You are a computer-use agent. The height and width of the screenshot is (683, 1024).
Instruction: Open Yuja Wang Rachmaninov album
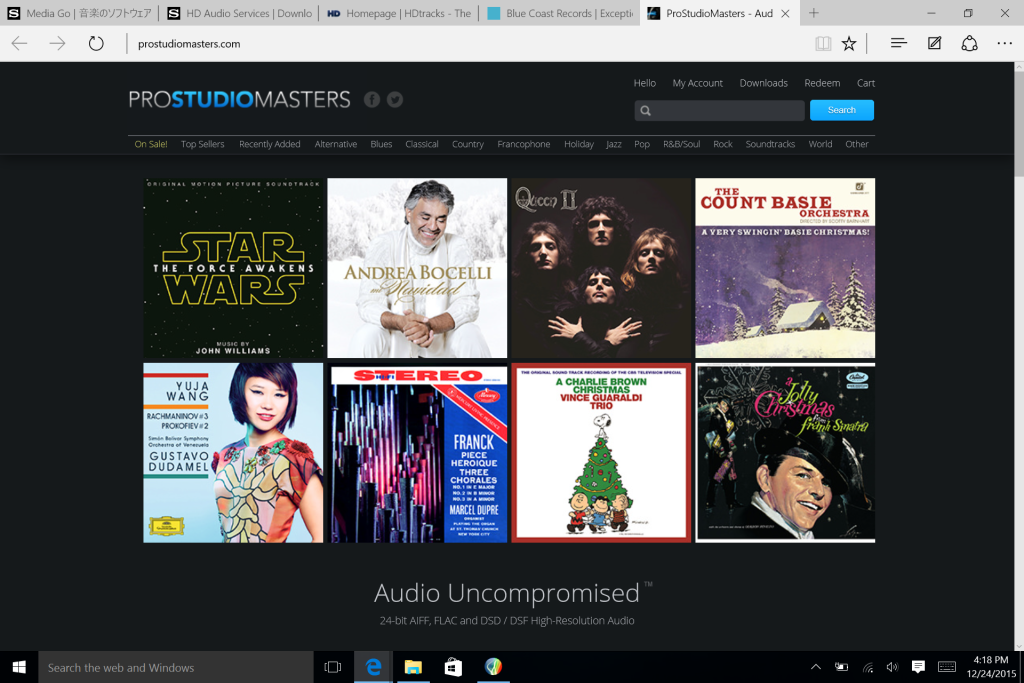[233, 453]
